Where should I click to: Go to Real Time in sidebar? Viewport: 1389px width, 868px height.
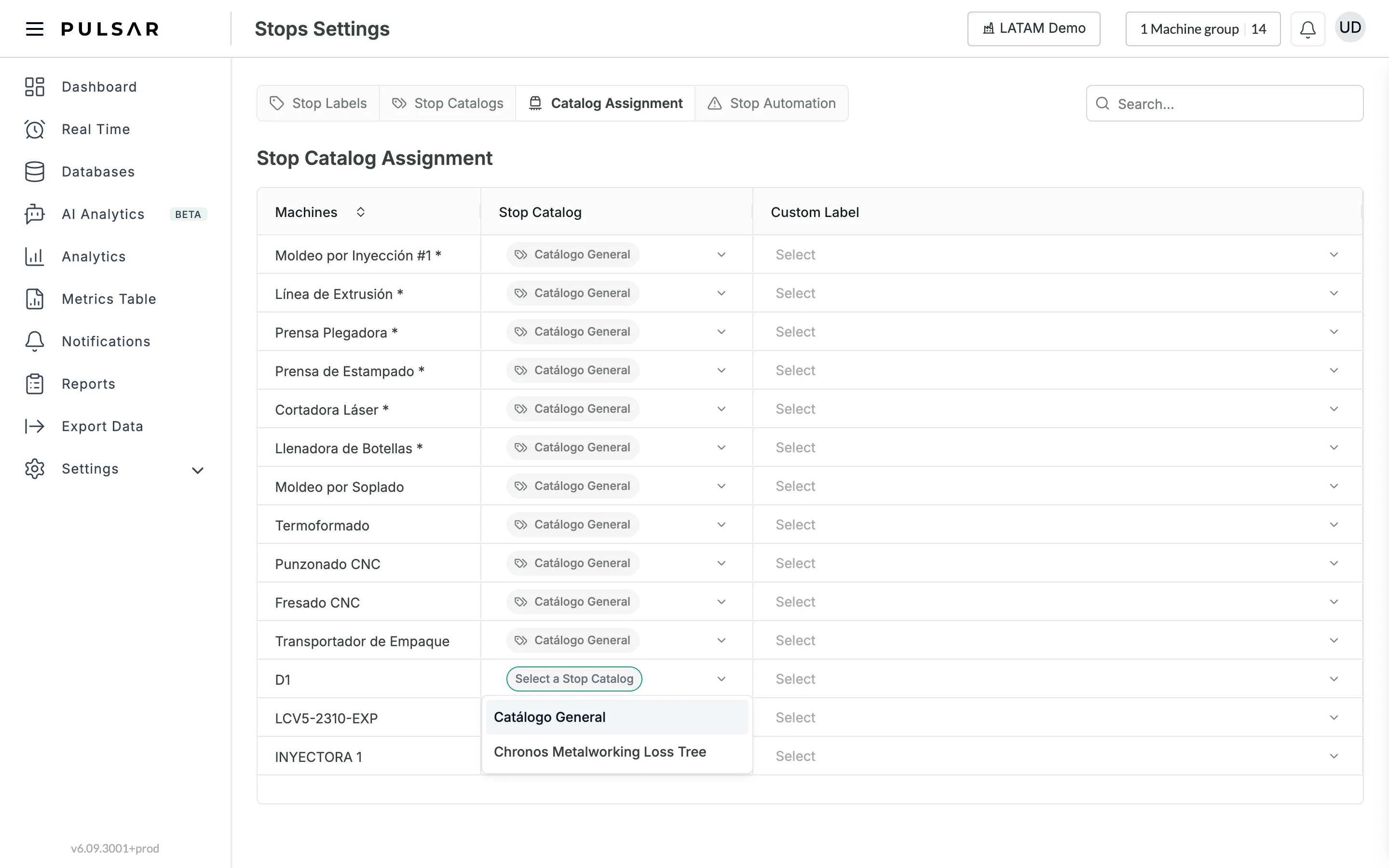(x=96, y=129)
